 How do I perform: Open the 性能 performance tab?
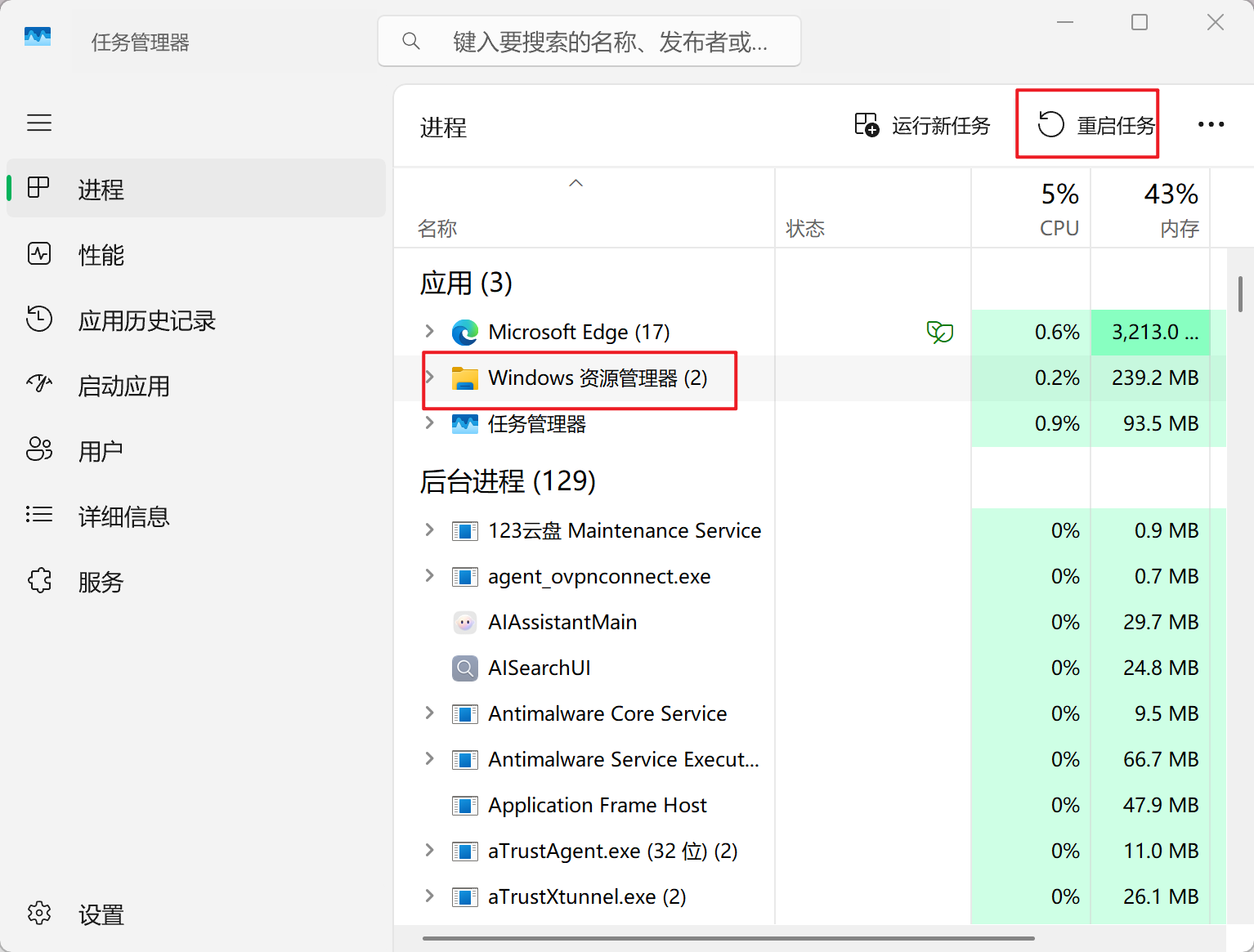pyautogui.click(x=196, y=254)
